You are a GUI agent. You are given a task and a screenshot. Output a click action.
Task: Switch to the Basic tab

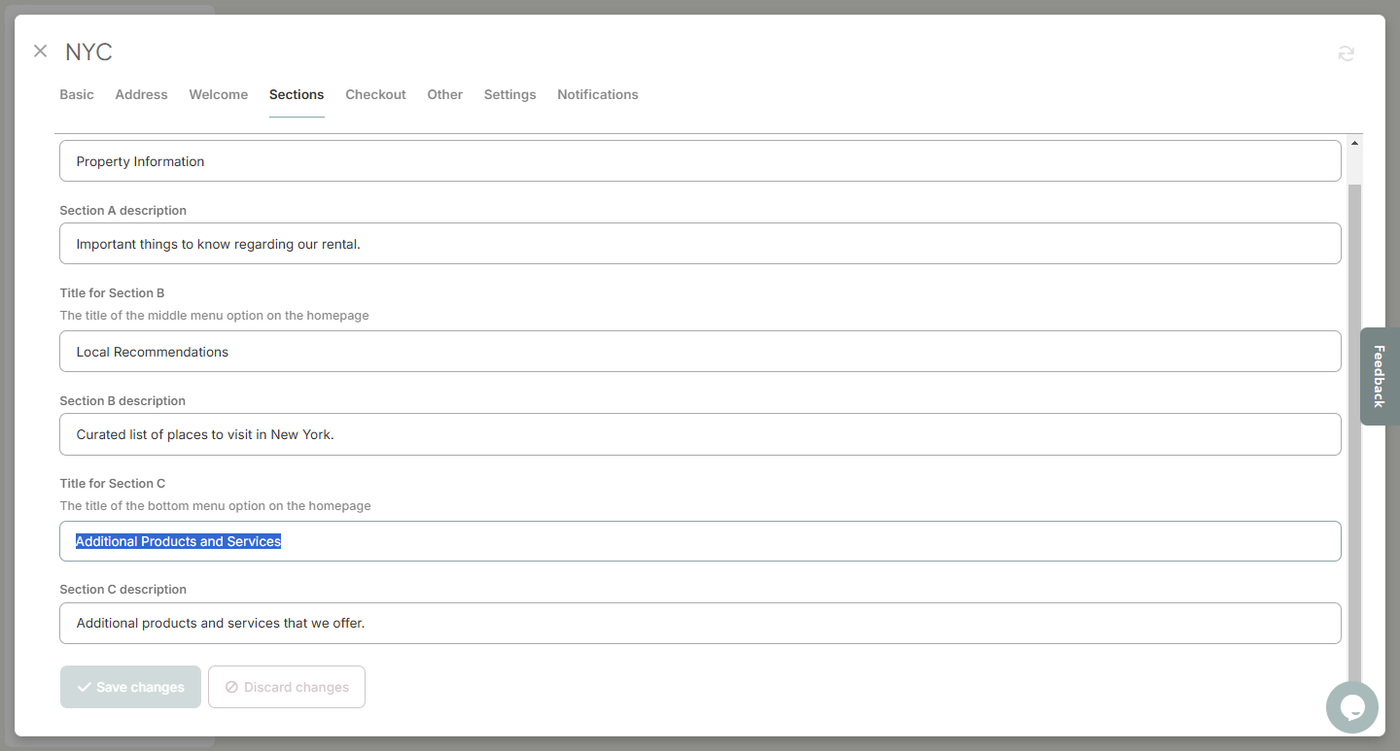click(x=76, y=95)
